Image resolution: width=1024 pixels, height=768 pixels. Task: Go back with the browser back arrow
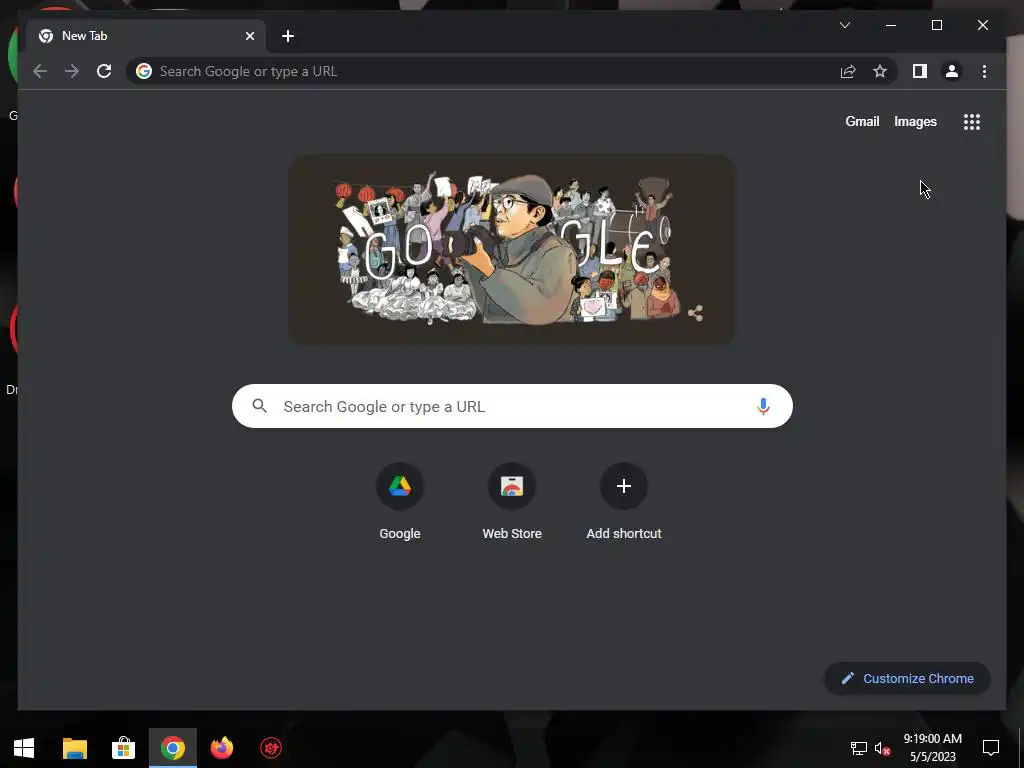click(40, 71)
